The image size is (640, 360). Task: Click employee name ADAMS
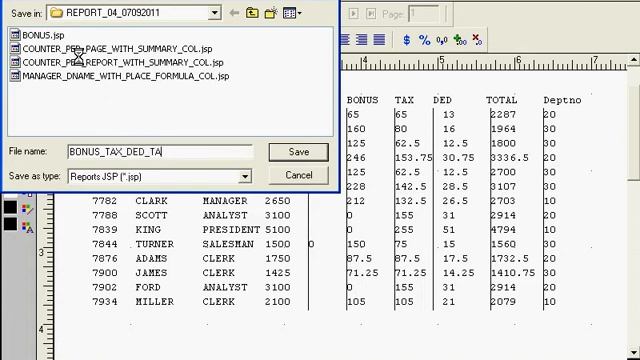pos(151,258)
